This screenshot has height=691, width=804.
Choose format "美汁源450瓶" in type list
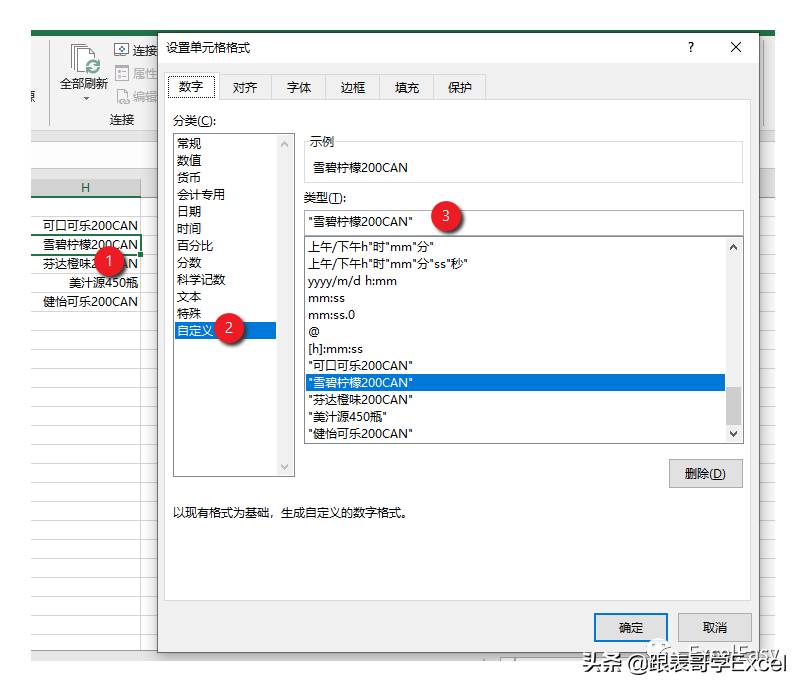pos(515,416)
